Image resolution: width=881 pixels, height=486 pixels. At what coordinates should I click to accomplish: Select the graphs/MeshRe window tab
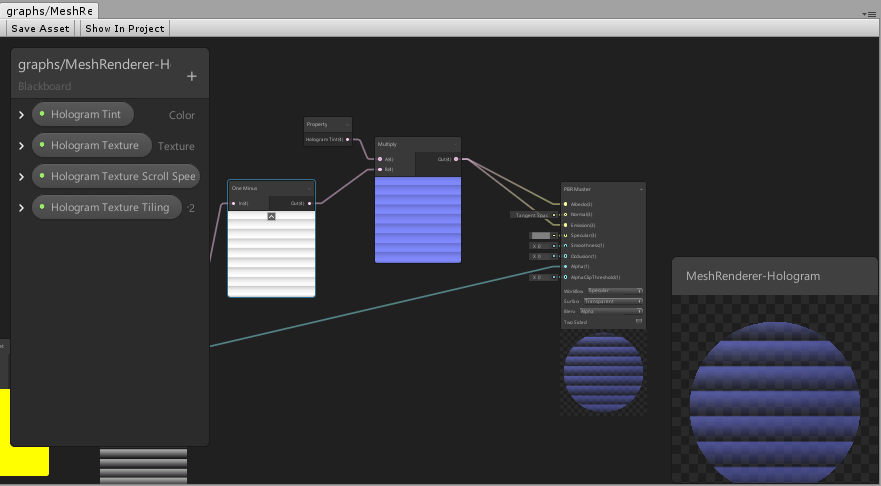click(x=49, y=11)
